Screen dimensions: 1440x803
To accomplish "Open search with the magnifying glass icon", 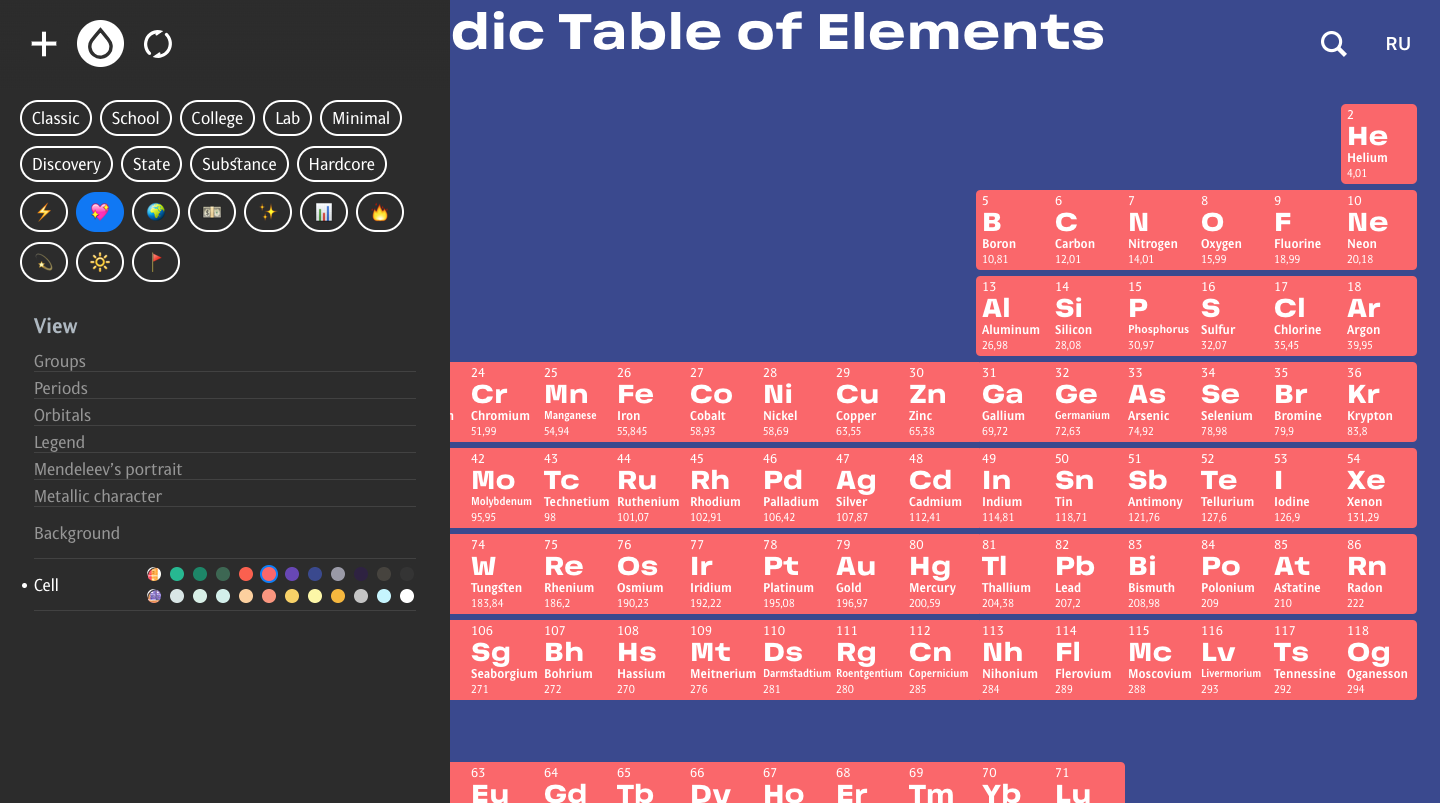I will (1333, 44).
